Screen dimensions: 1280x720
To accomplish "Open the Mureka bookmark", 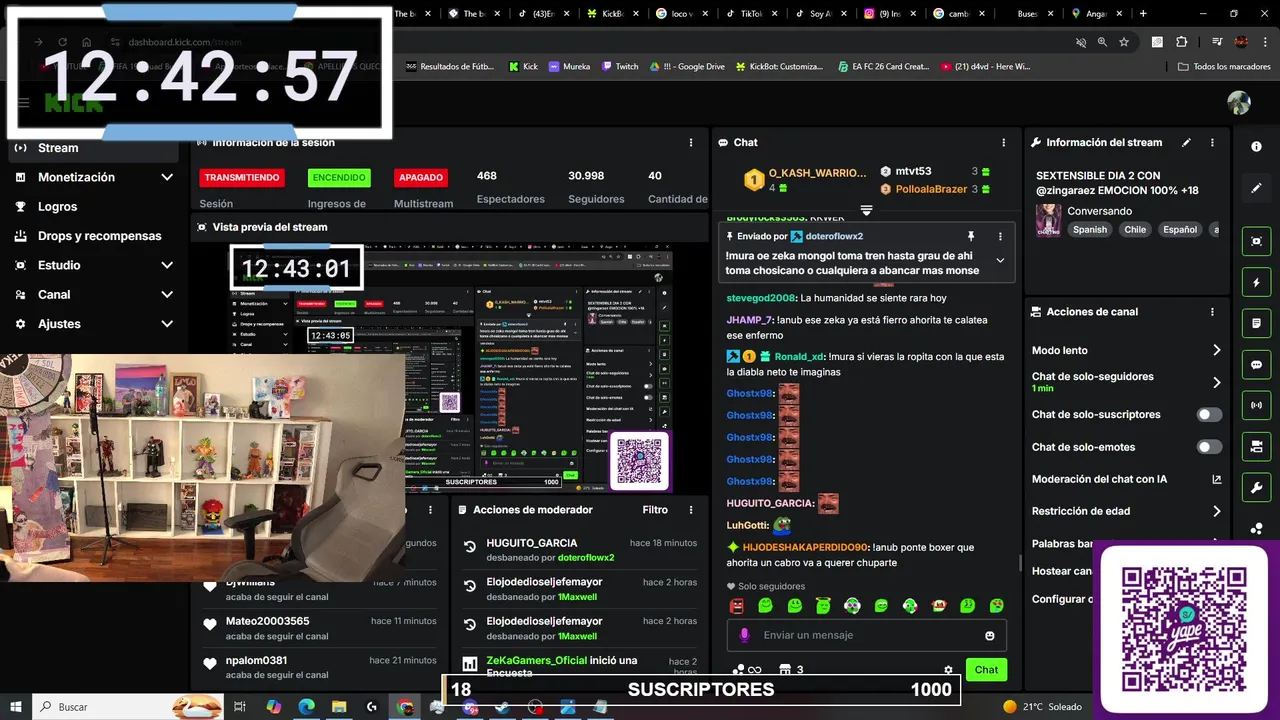I will [569, 66].
